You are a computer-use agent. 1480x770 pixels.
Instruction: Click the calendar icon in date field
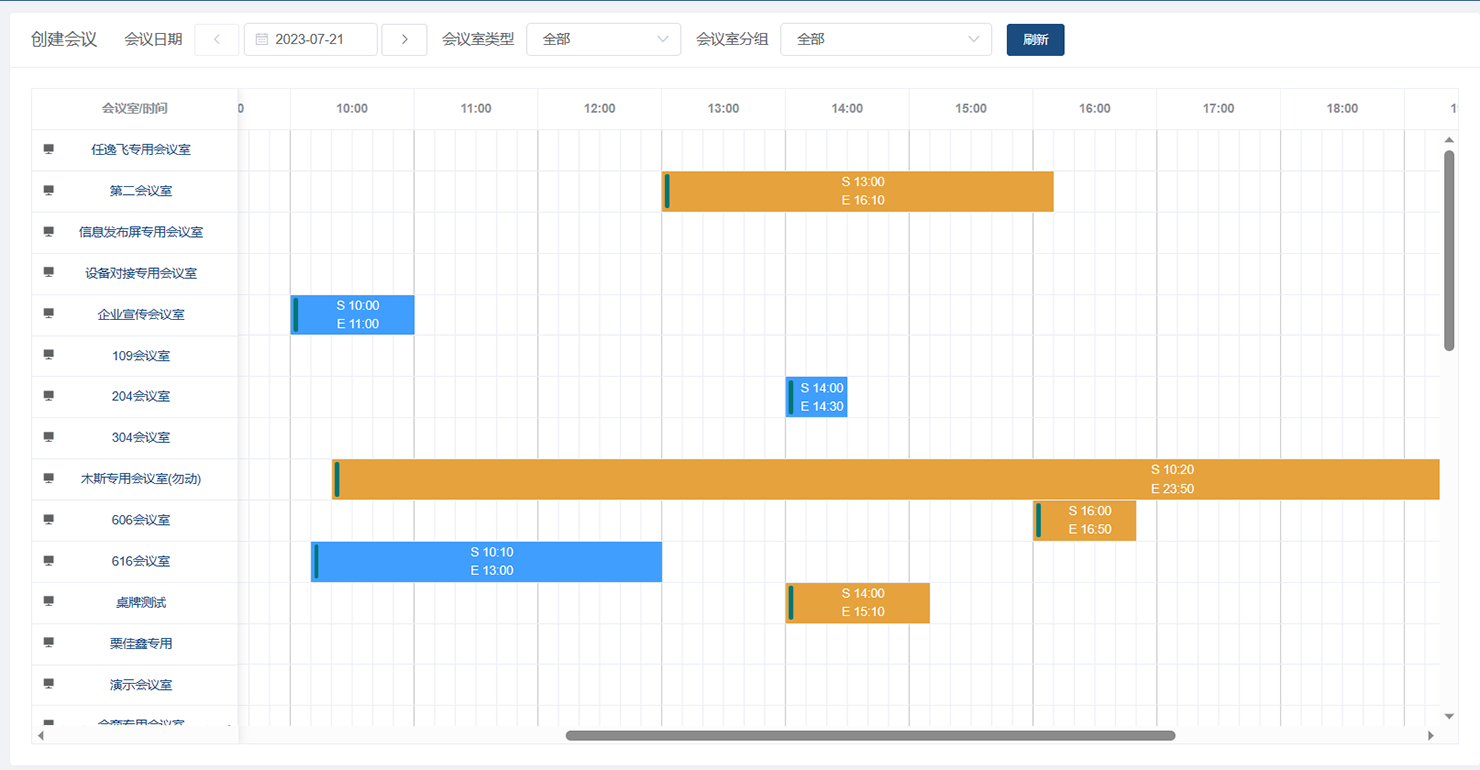pos(262,40)
